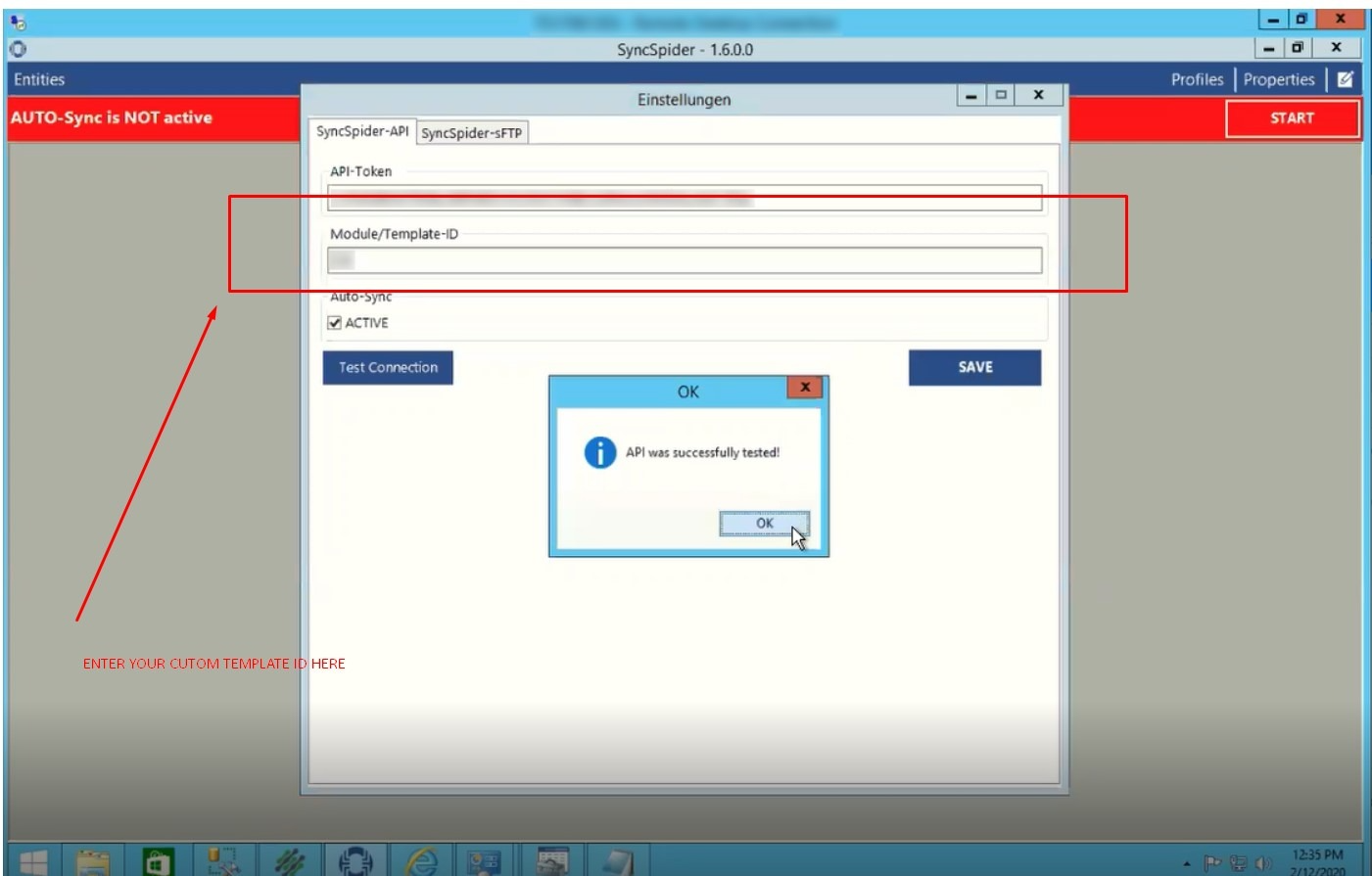This screenshot has height=876, width=1372.
Task: Click the network icon in system tray
Action: point(1238,863)
